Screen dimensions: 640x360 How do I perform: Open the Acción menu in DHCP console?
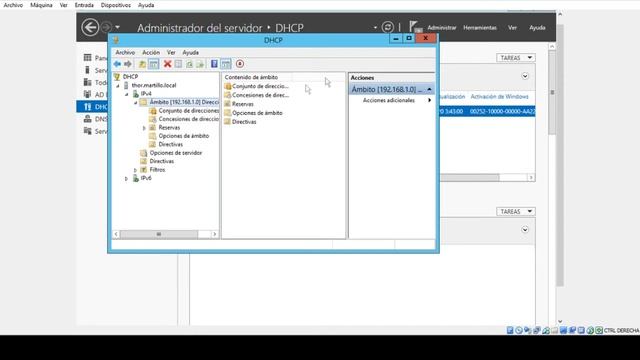pos(151,53)
